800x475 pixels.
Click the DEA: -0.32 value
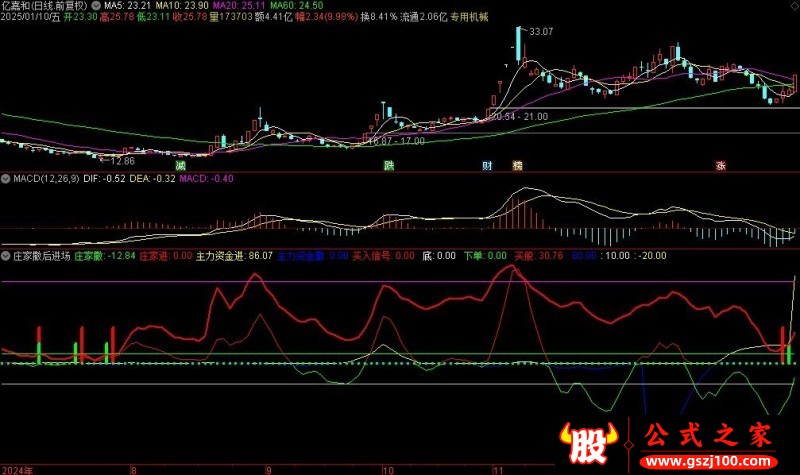[x=152, y=179]
